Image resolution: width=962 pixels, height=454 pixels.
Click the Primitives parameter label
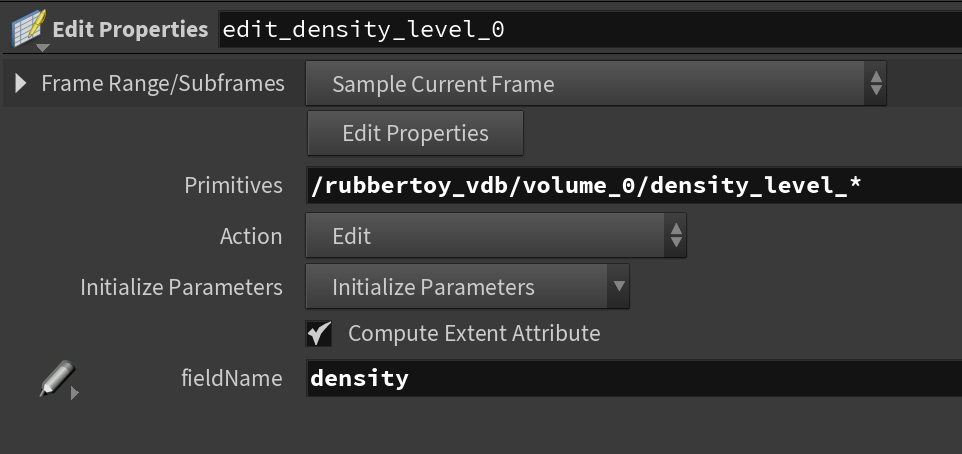click(233, 185)
